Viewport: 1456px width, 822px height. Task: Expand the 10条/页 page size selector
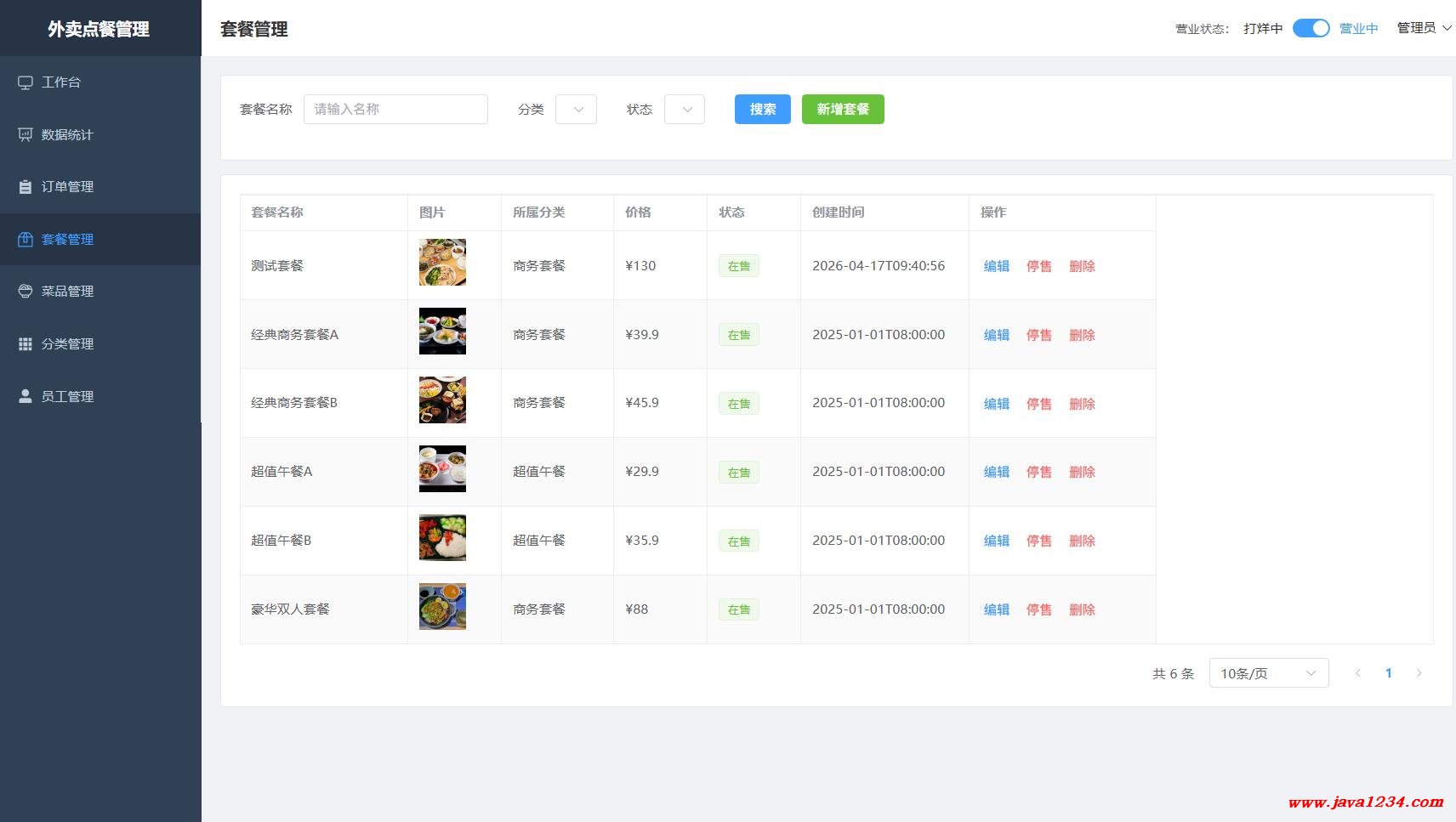click(x=1268, y=673)
